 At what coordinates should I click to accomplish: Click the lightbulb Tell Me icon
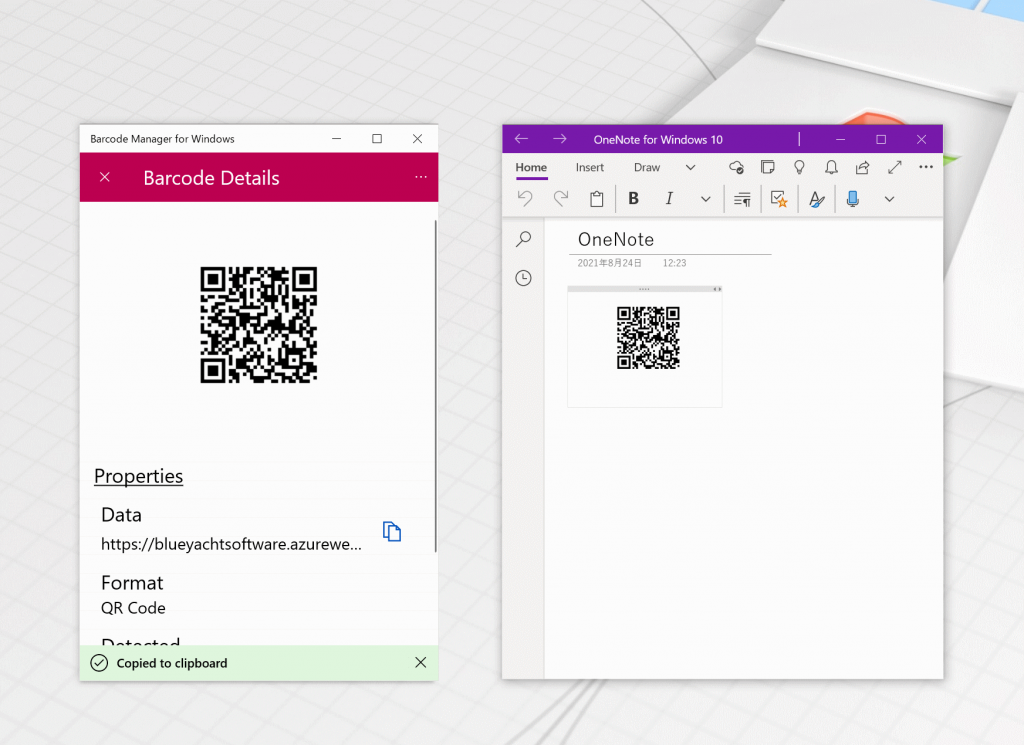click(799, 168)
